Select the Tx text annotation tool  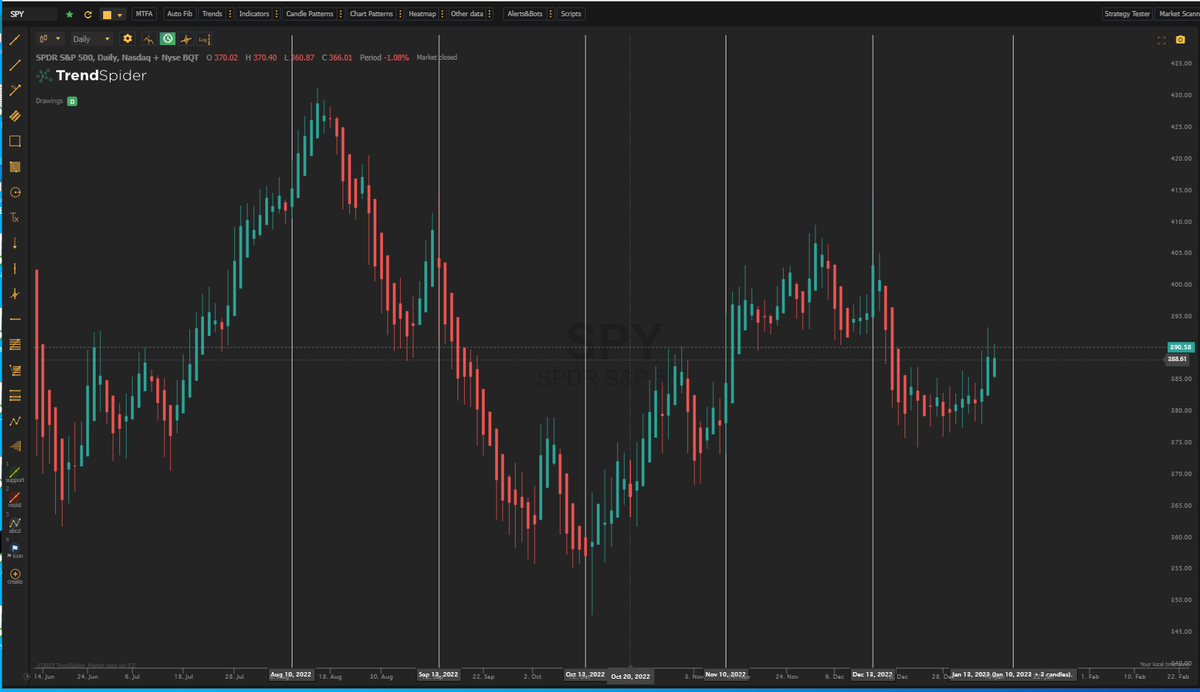point(15,217)
